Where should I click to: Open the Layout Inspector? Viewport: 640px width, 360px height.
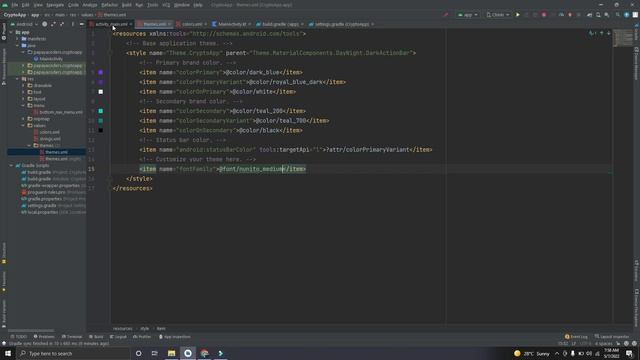612,337
